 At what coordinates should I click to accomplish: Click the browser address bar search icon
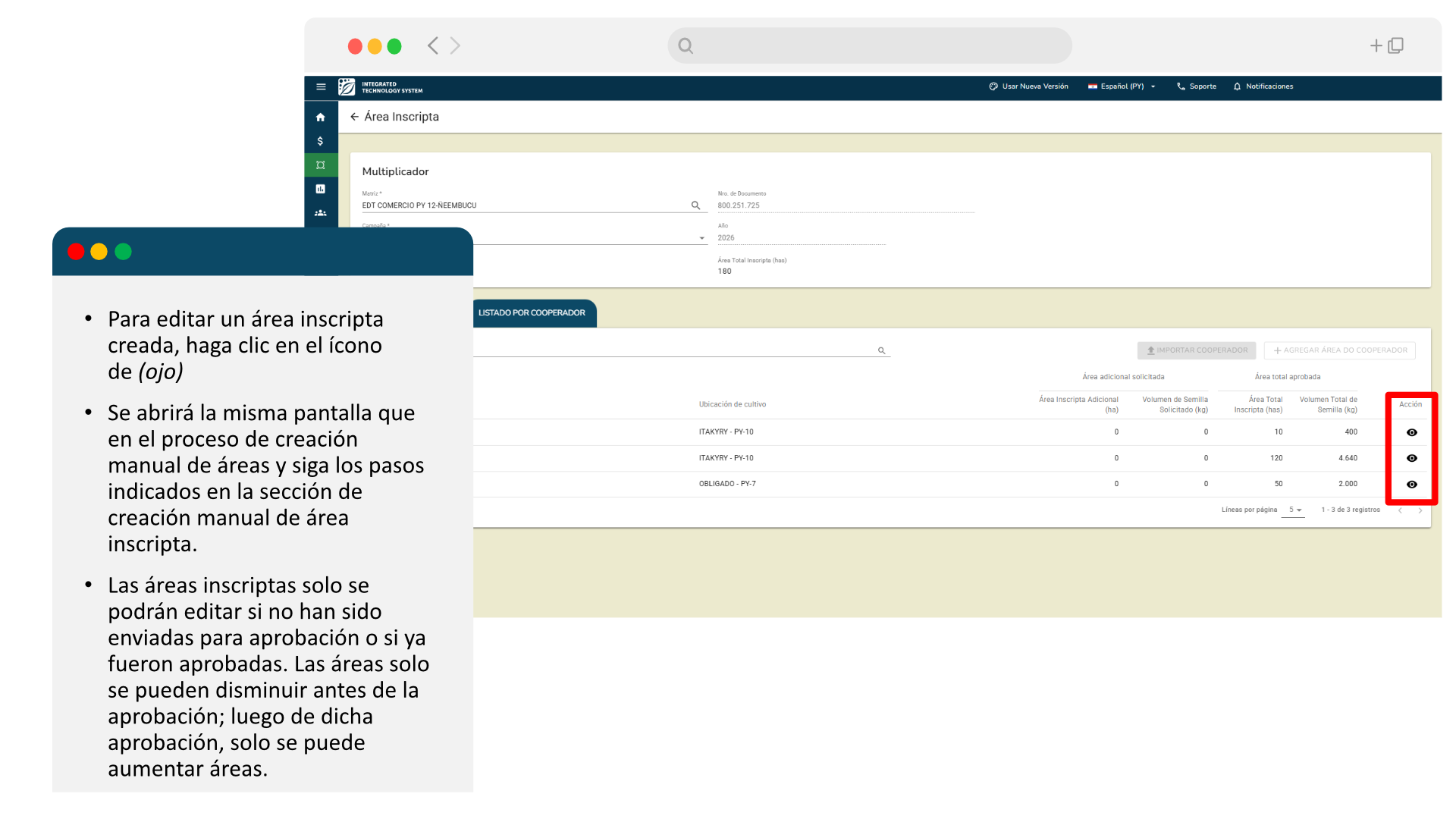coord(686,46)
